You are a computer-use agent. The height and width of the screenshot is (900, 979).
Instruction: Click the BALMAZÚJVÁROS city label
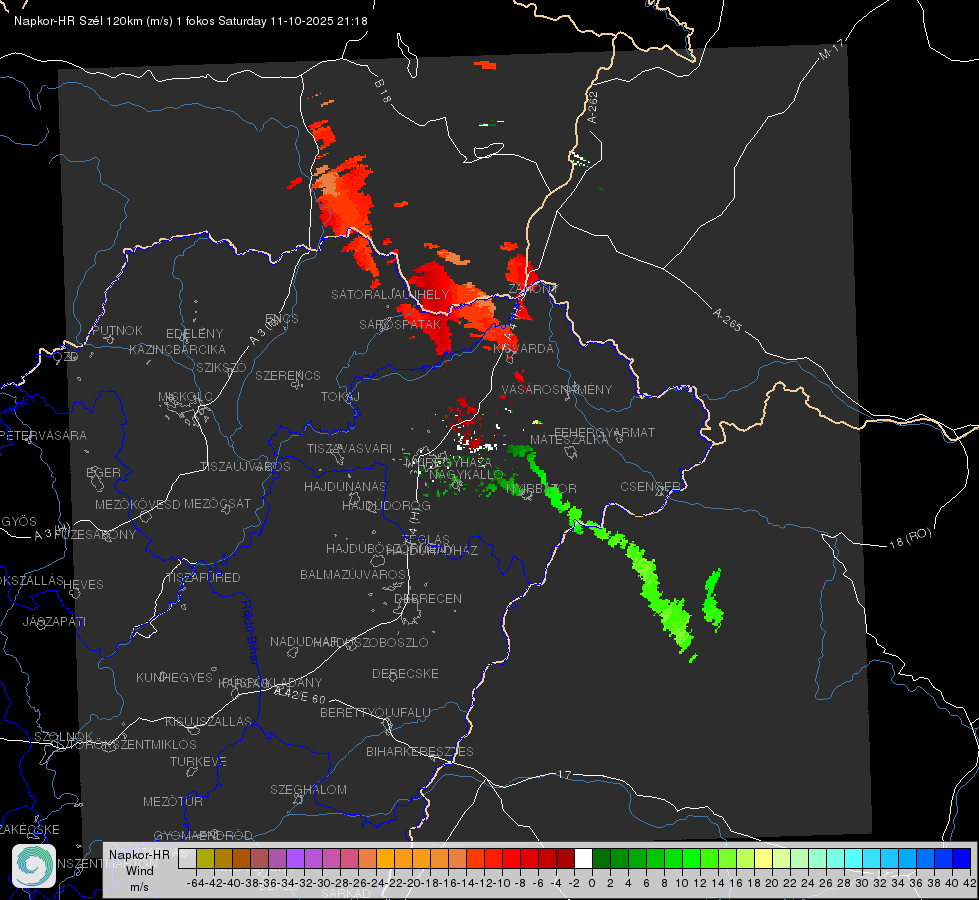click(353, 574)
